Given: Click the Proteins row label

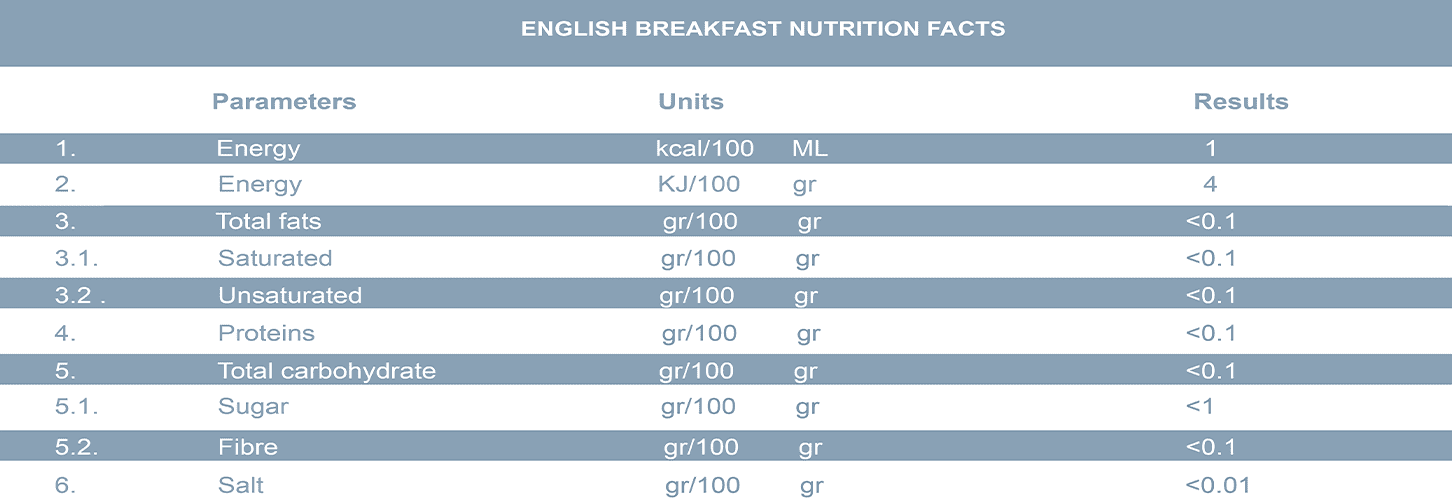Looking at the screenshot, I should pos(266,333).
